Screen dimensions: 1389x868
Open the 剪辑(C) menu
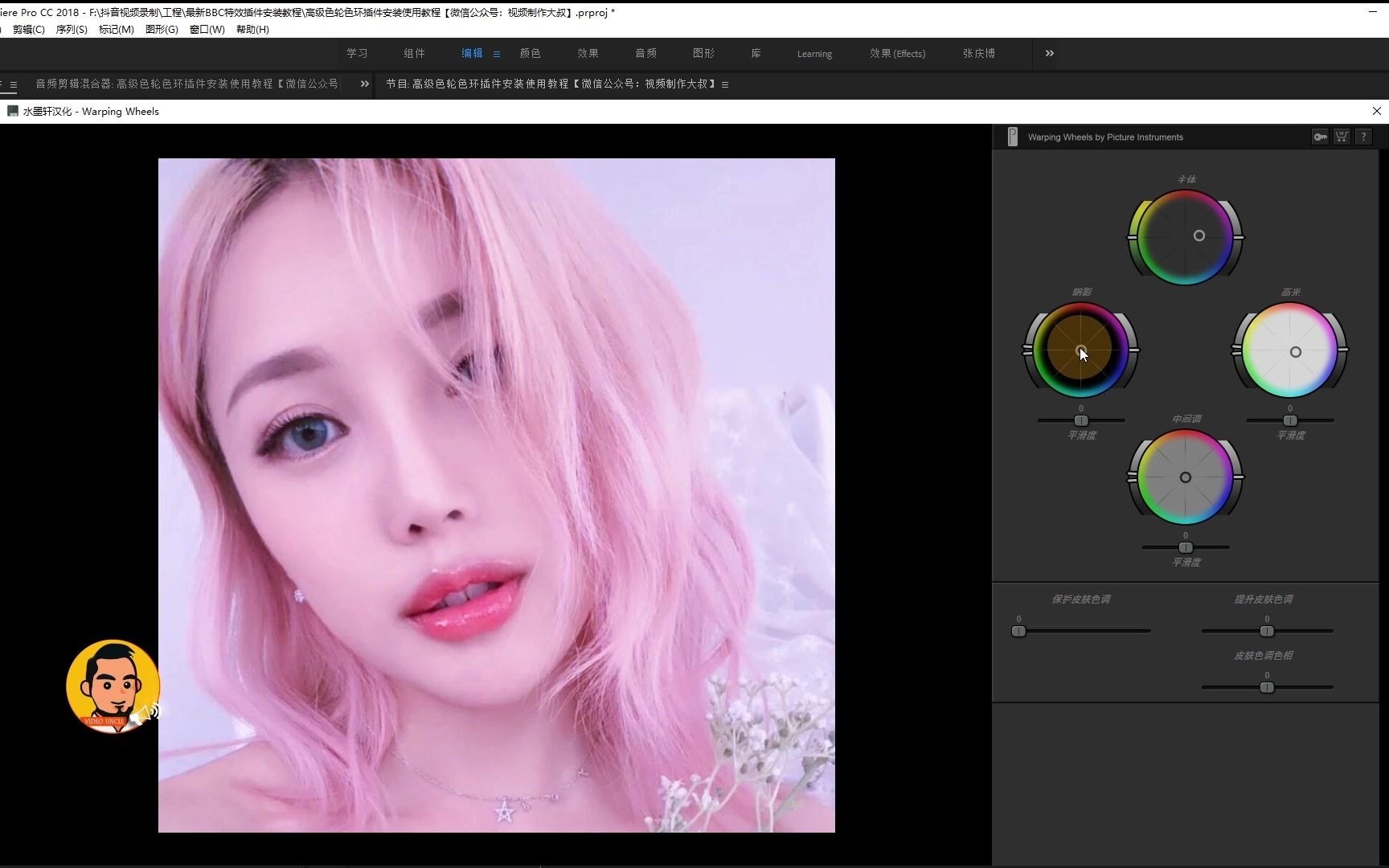(x=29, y=29)
